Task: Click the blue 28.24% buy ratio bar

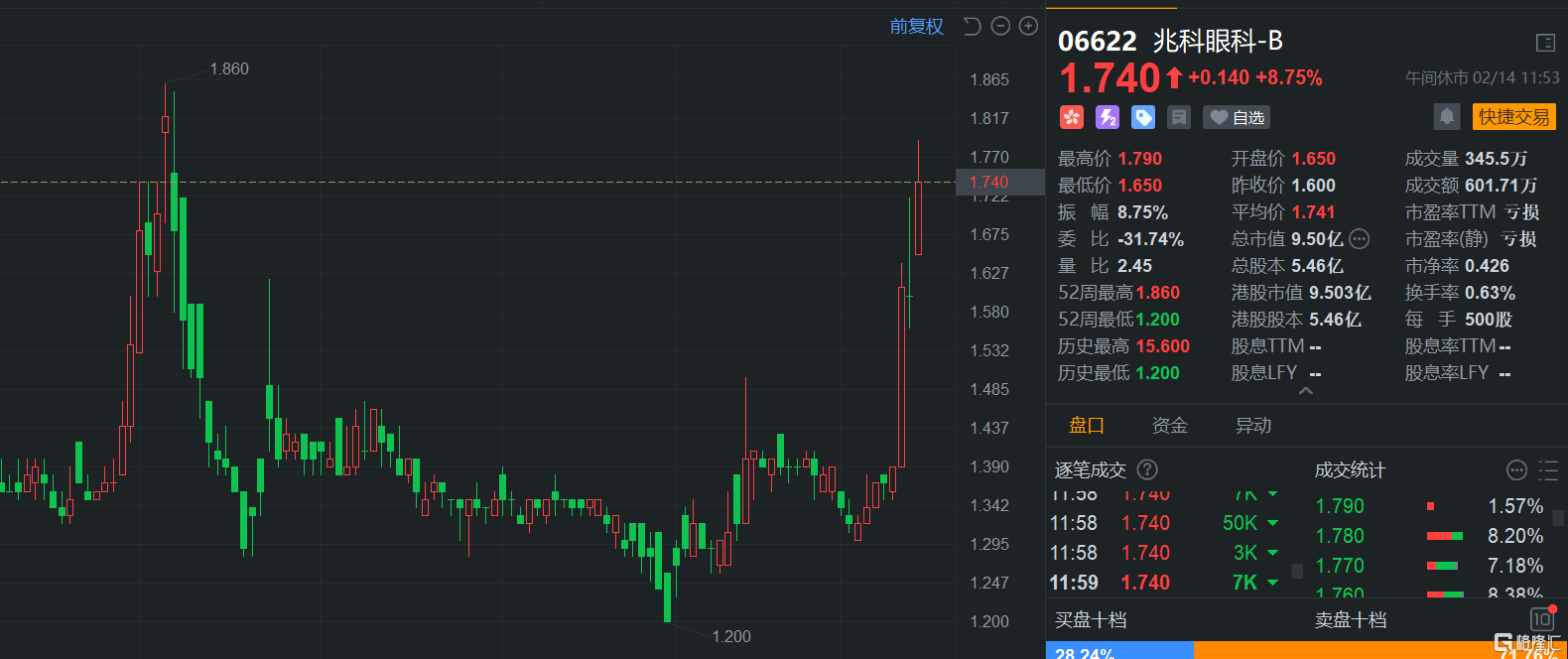Action: [1119, 651]
